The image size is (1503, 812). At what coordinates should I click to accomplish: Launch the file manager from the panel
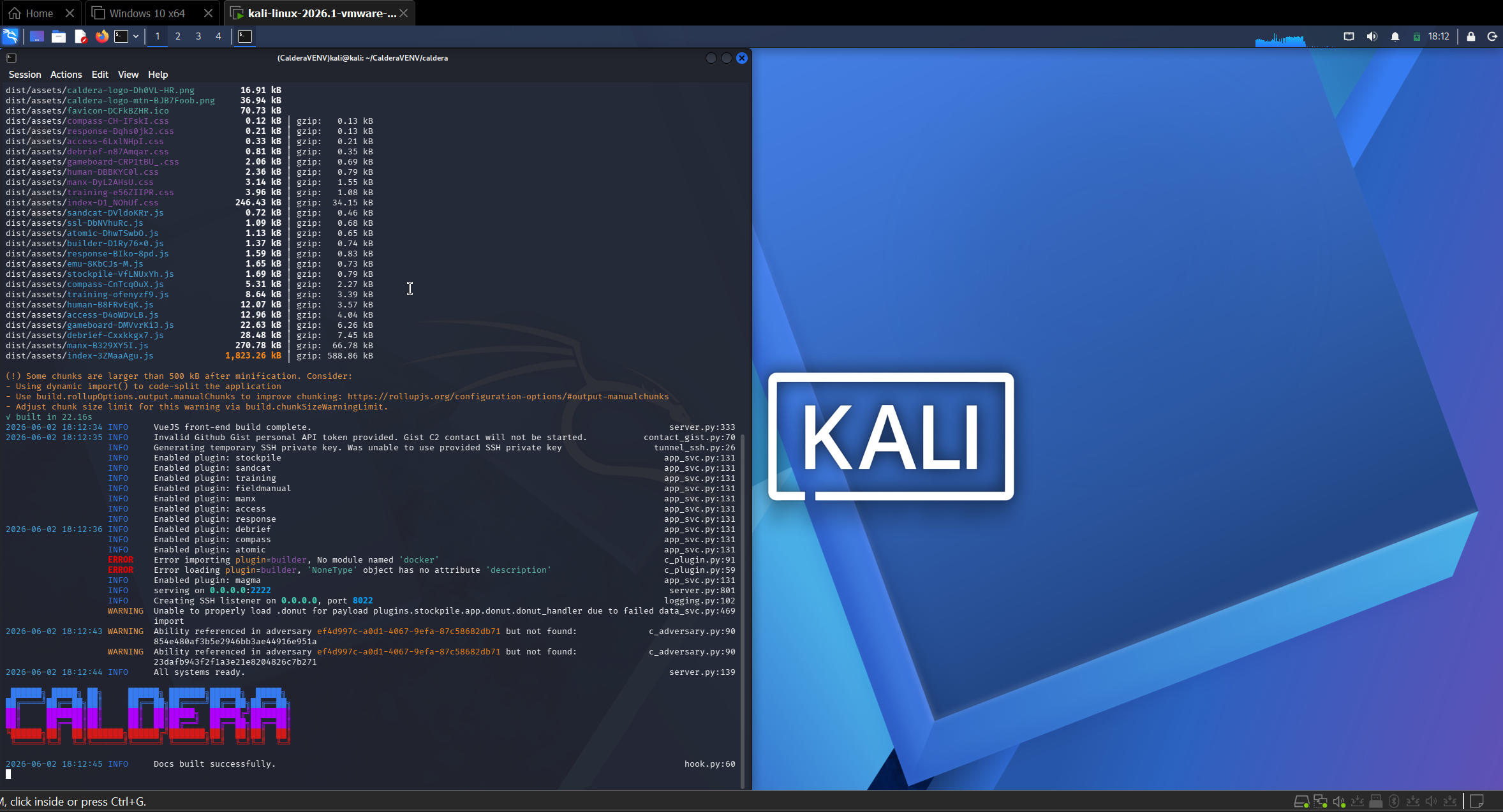(59, 36)
